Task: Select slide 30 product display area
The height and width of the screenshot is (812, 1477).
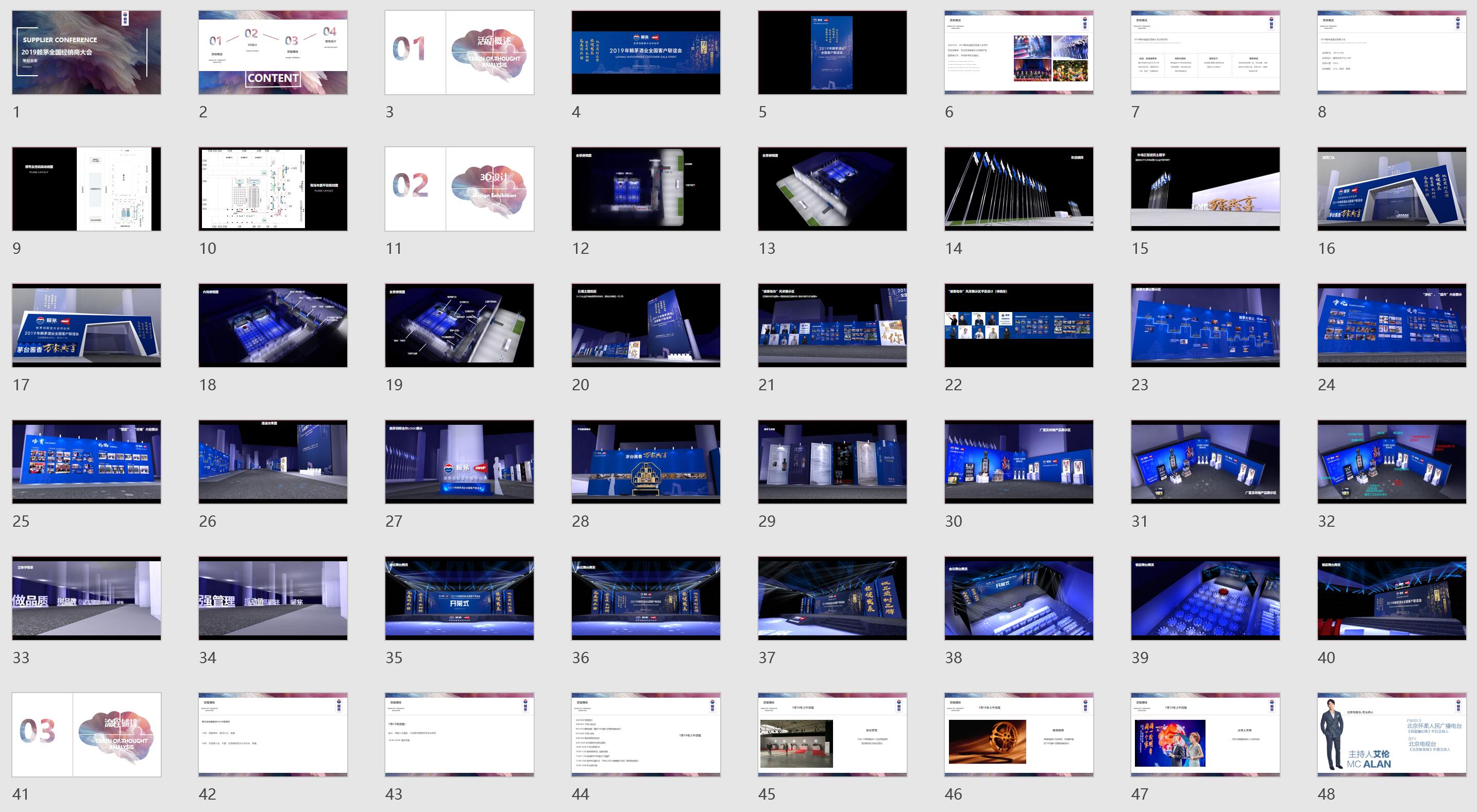Action: [1019, 461]
